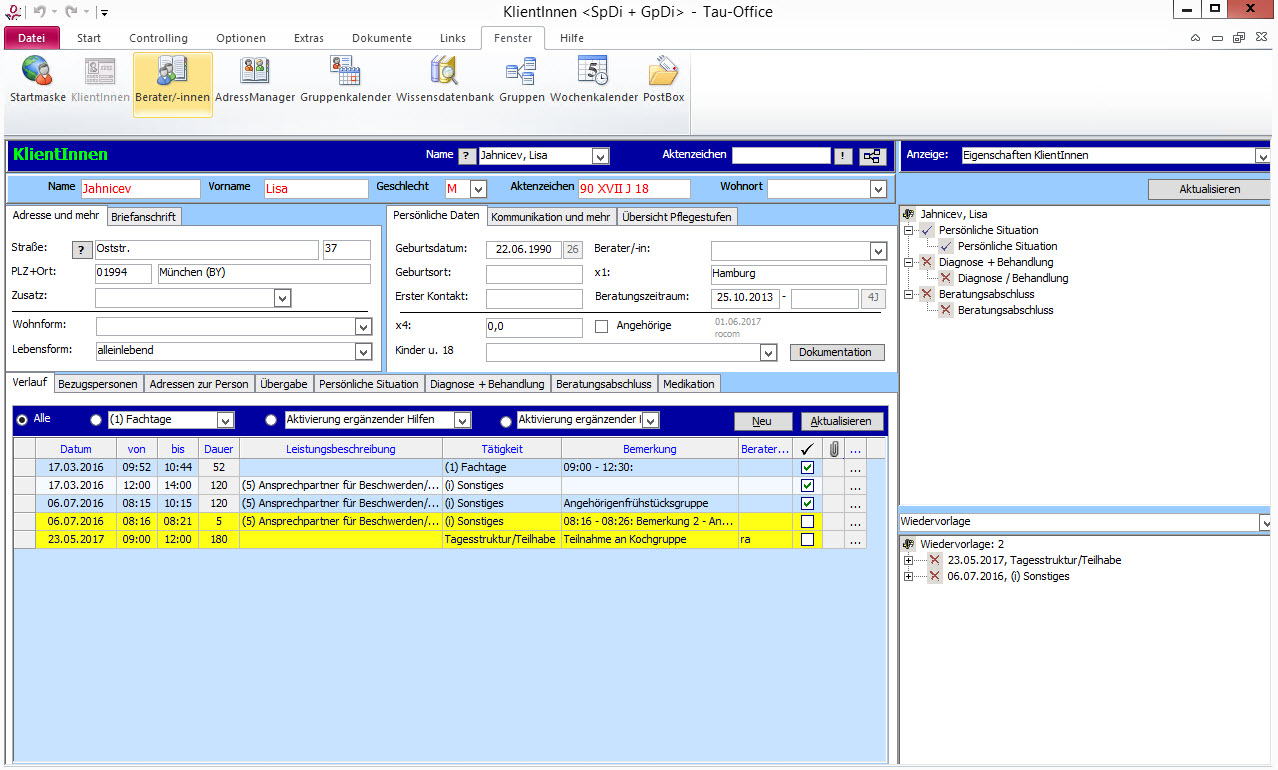
Task: Click the Berater/-innen ribbon icon
Action: click(173, 80)
